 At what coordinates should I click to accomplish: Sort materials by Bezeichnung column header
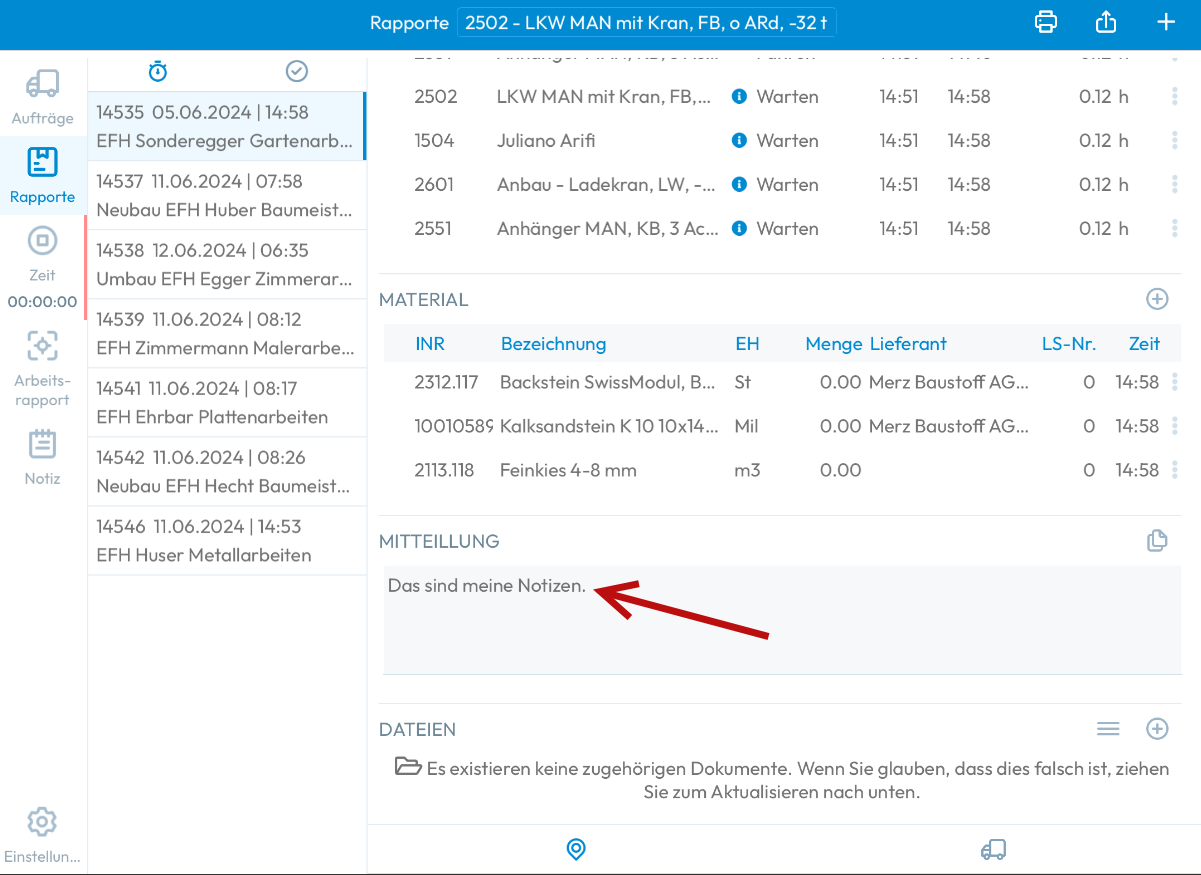[x=553, y=344]
